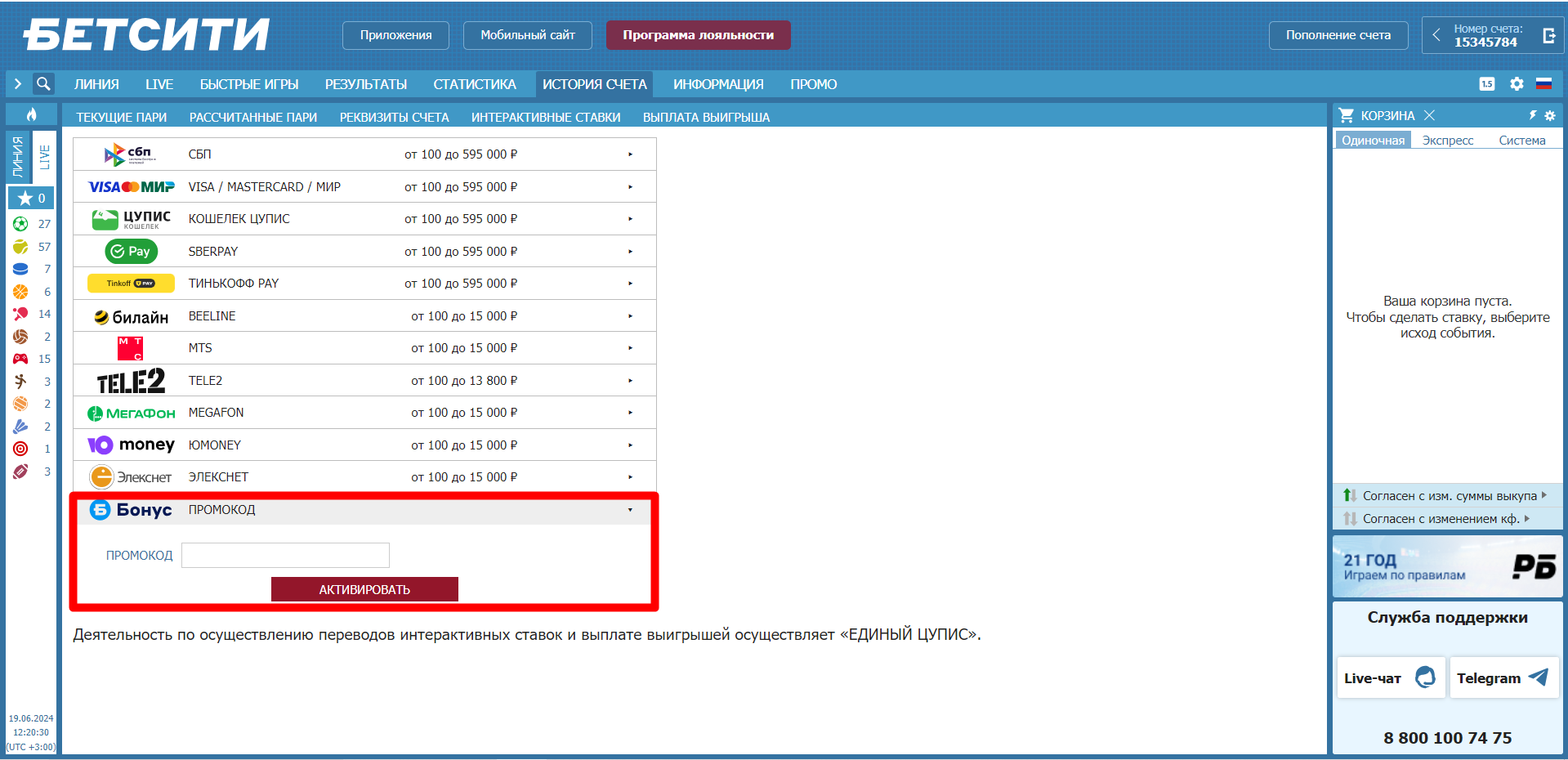Image resolution: width=1568 pixels, height=760 pixels.
Task: Click the ПРОМОКОД input field
Action: 285,556
